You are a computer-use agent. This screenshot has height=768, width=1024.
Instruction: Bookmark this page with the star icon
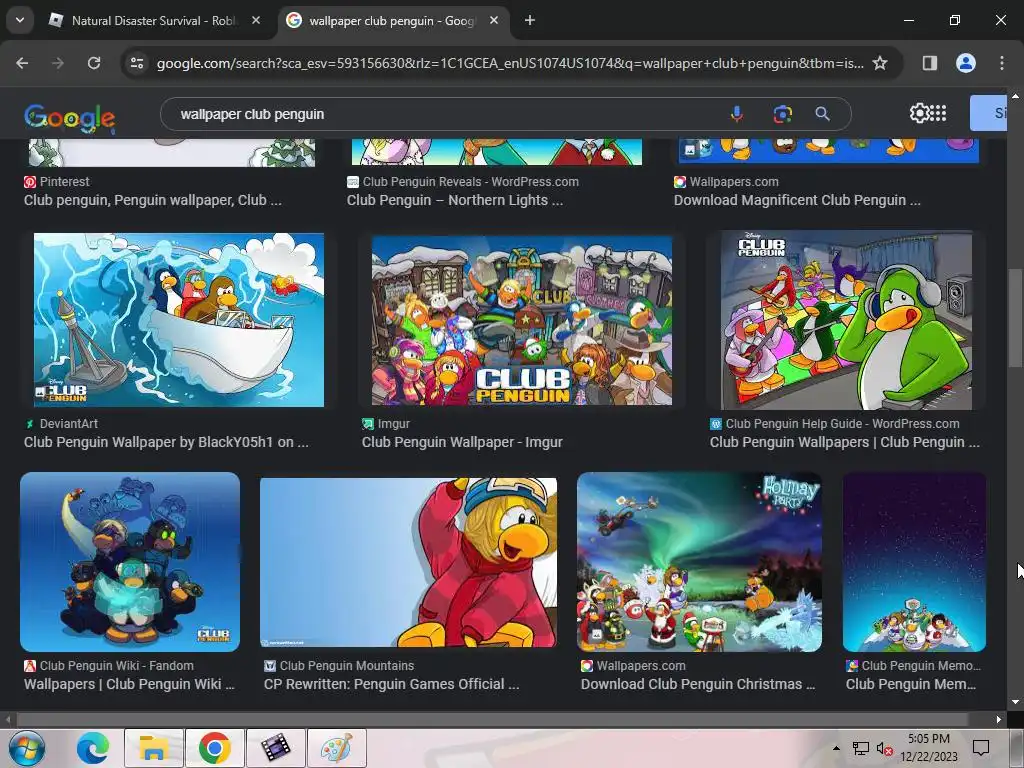[880, 63]
